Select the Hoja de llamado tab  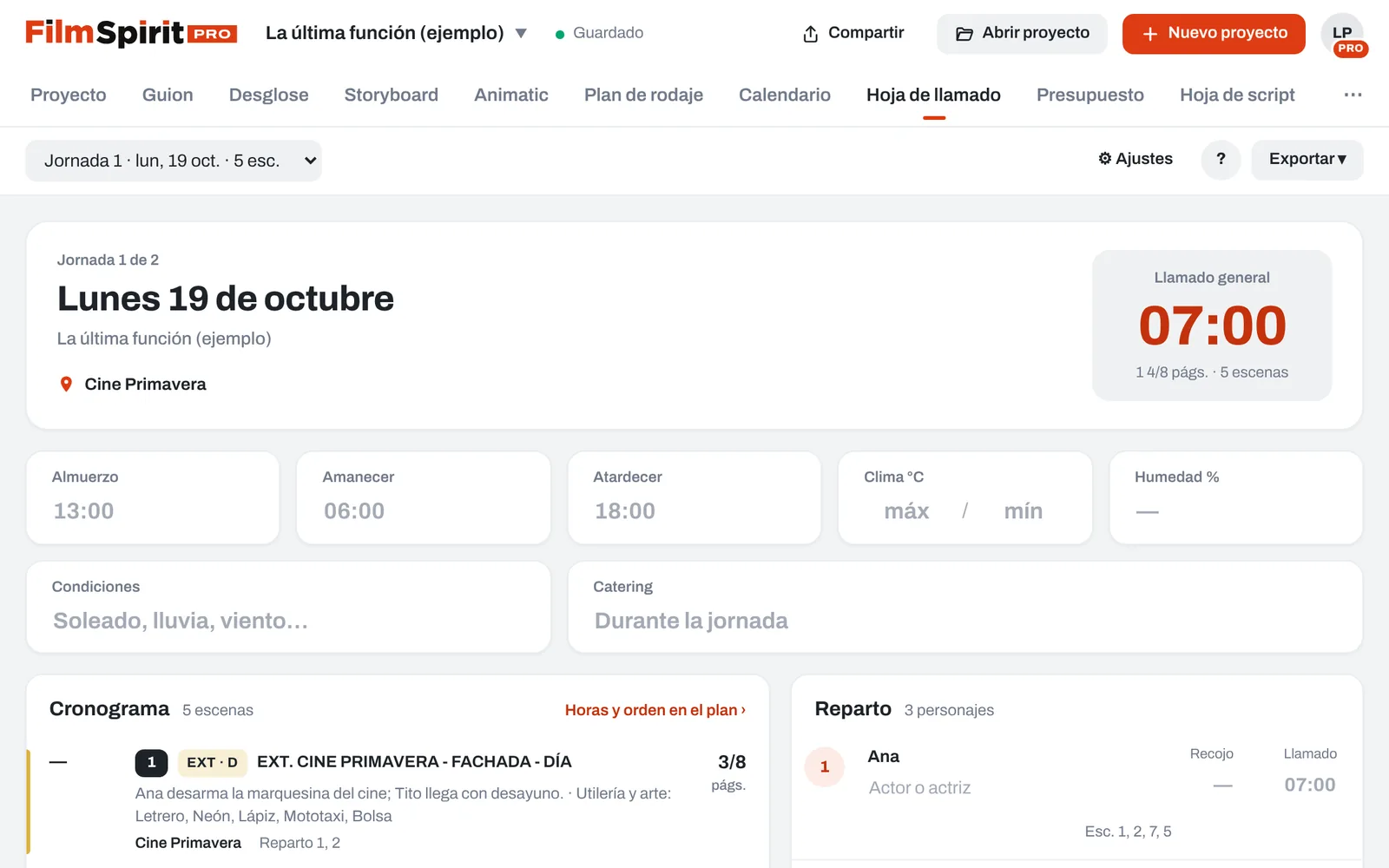(933, 95)
